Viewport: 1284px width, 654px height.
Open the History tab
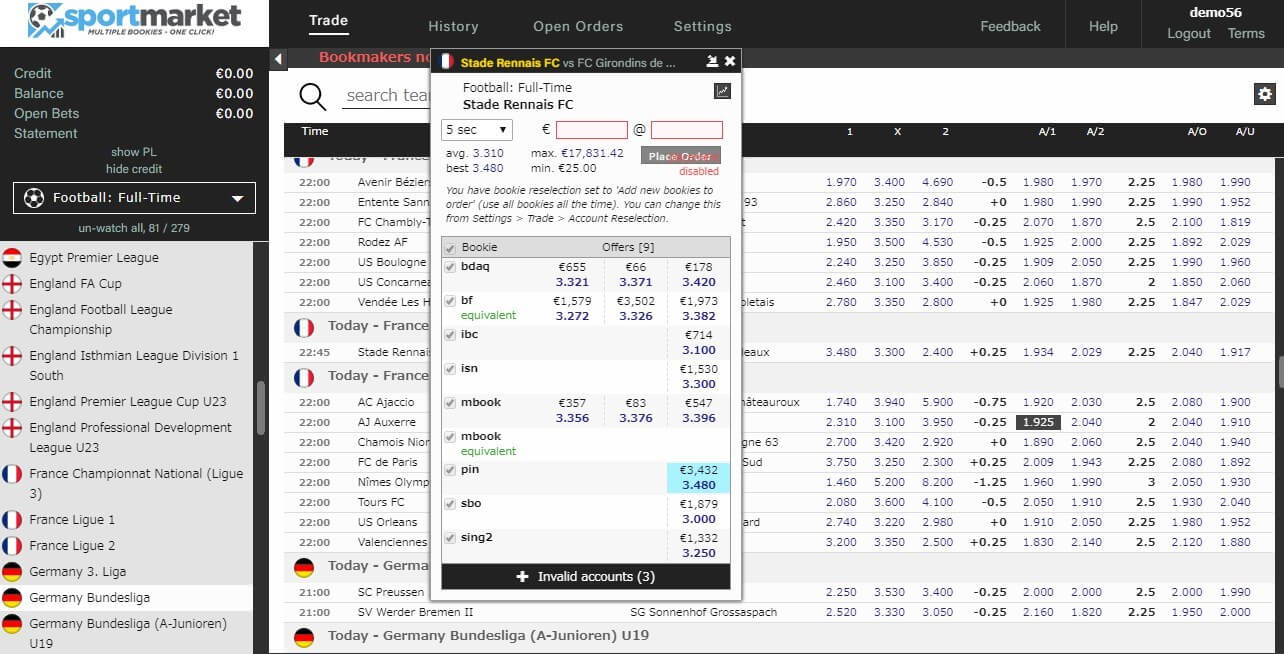(x=453, y=27)
